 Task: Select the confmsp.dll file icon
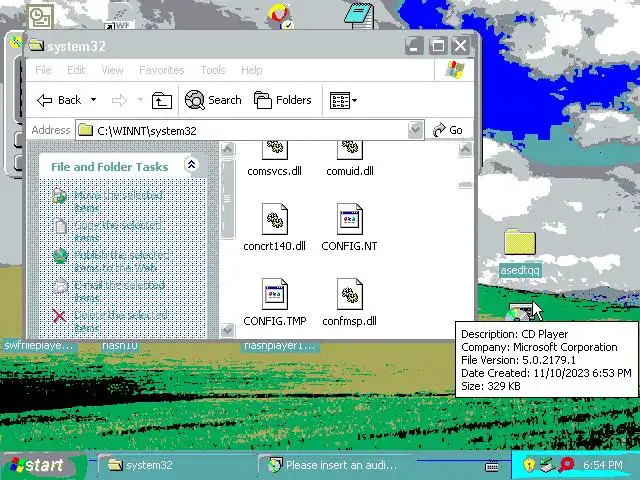click(350, 294)
